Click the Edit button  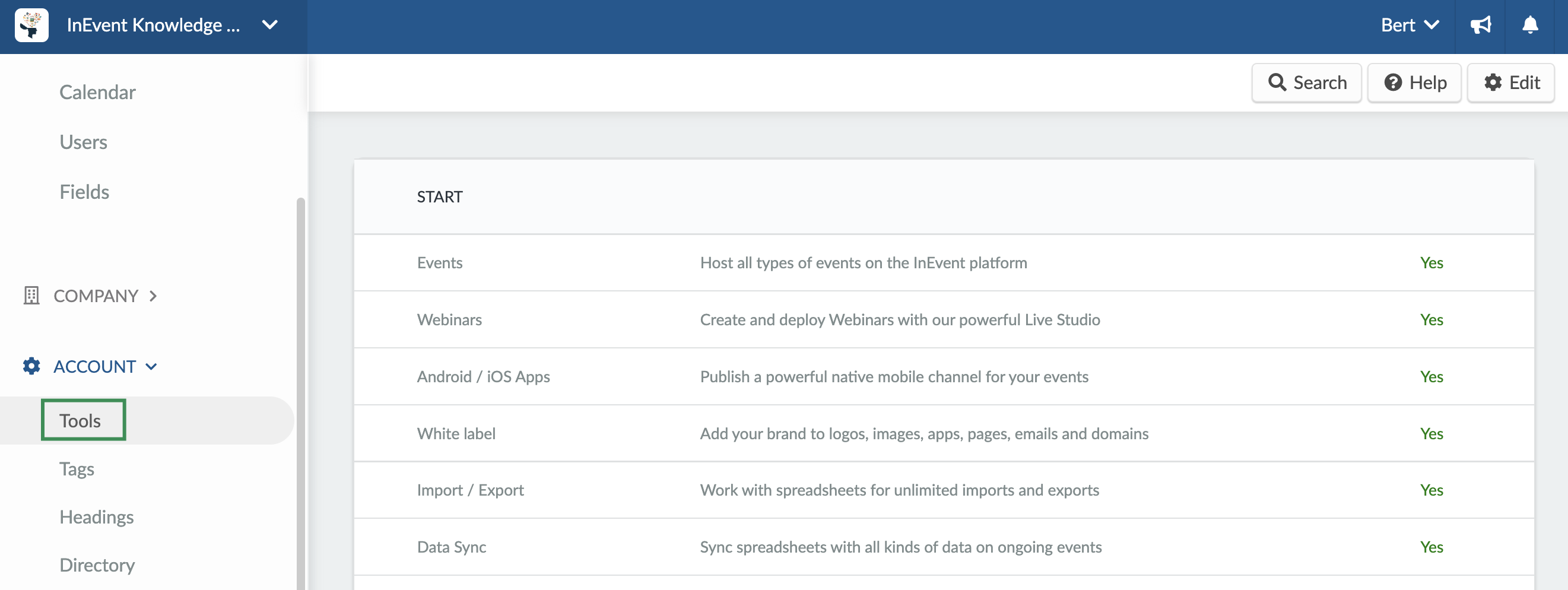[1511, 83]
